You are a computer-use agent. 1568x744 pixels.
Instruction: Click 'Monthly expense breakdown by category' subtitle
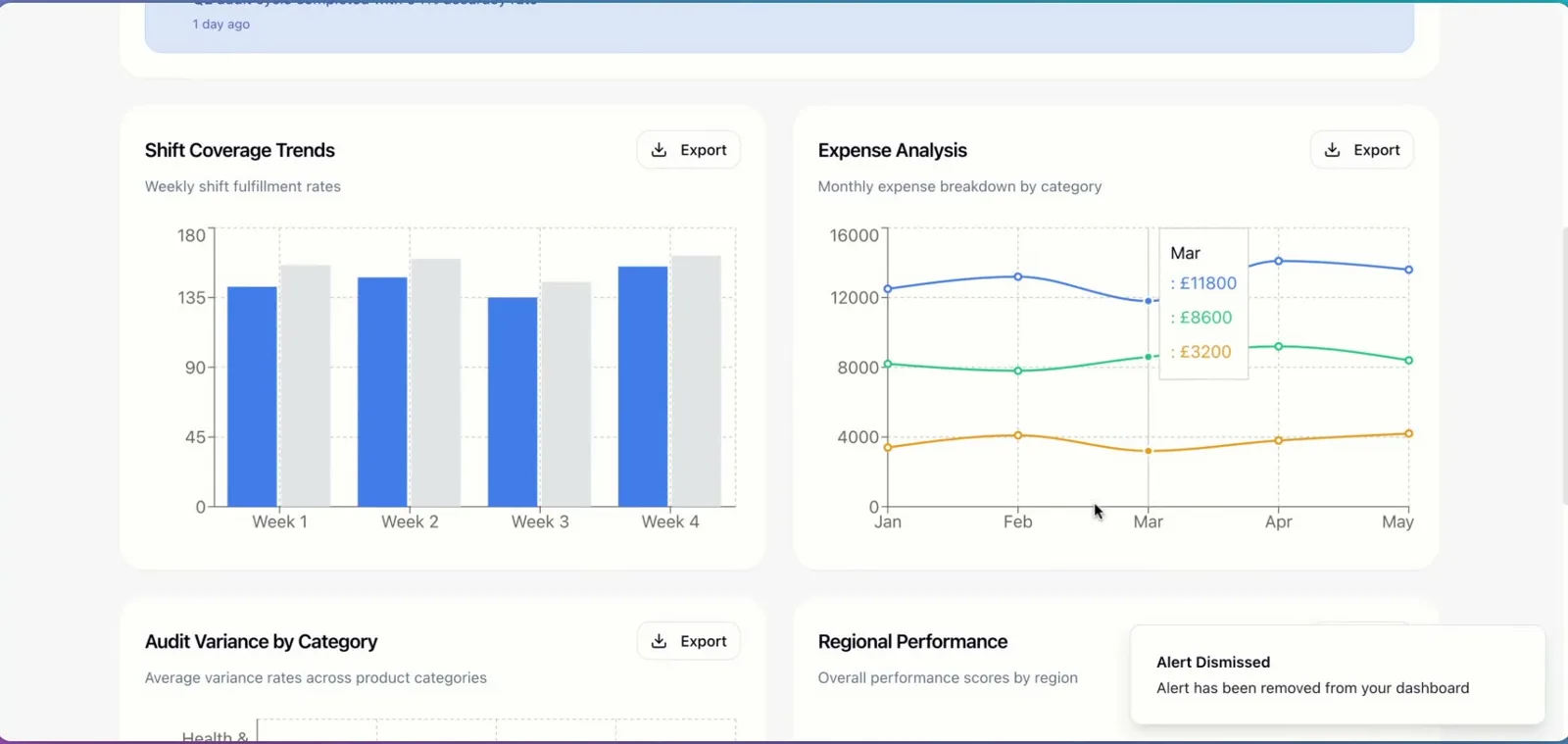point(959,186)
